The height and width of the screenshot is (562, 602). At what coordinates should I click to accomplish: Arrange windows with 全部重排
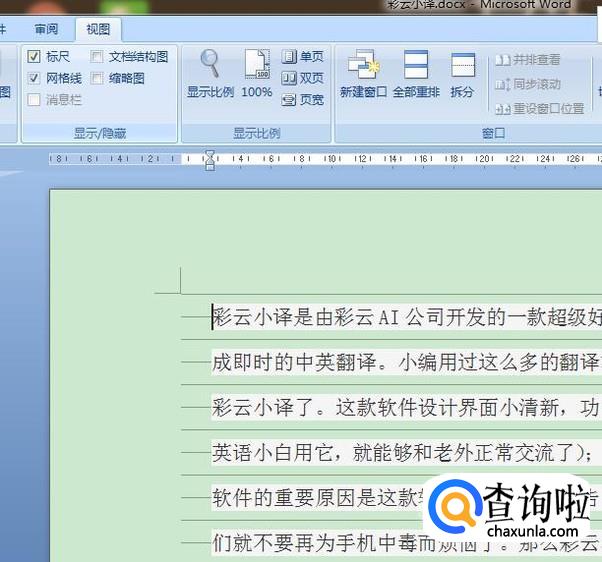pos(416,74)
